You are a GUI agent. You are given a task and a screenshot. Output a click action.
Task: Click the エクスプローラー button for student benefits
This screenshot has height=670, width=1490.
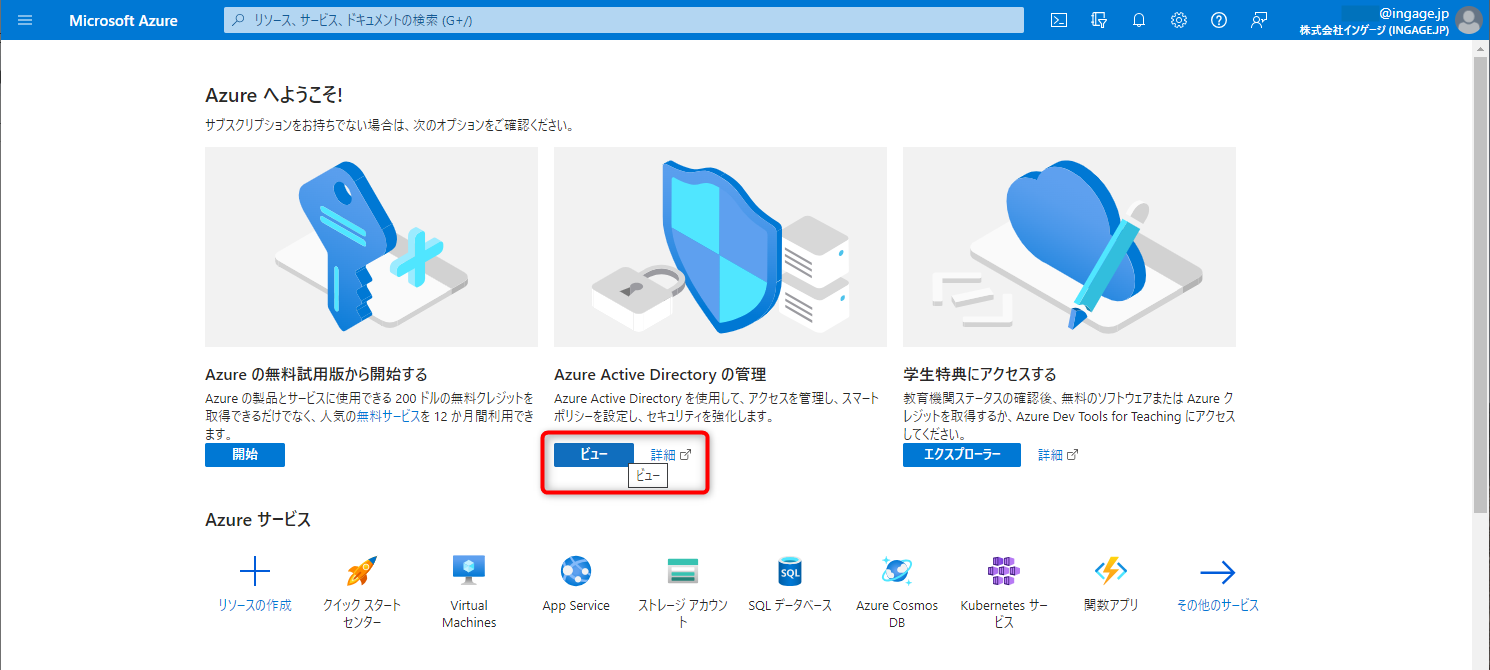[x=962, y=455]
